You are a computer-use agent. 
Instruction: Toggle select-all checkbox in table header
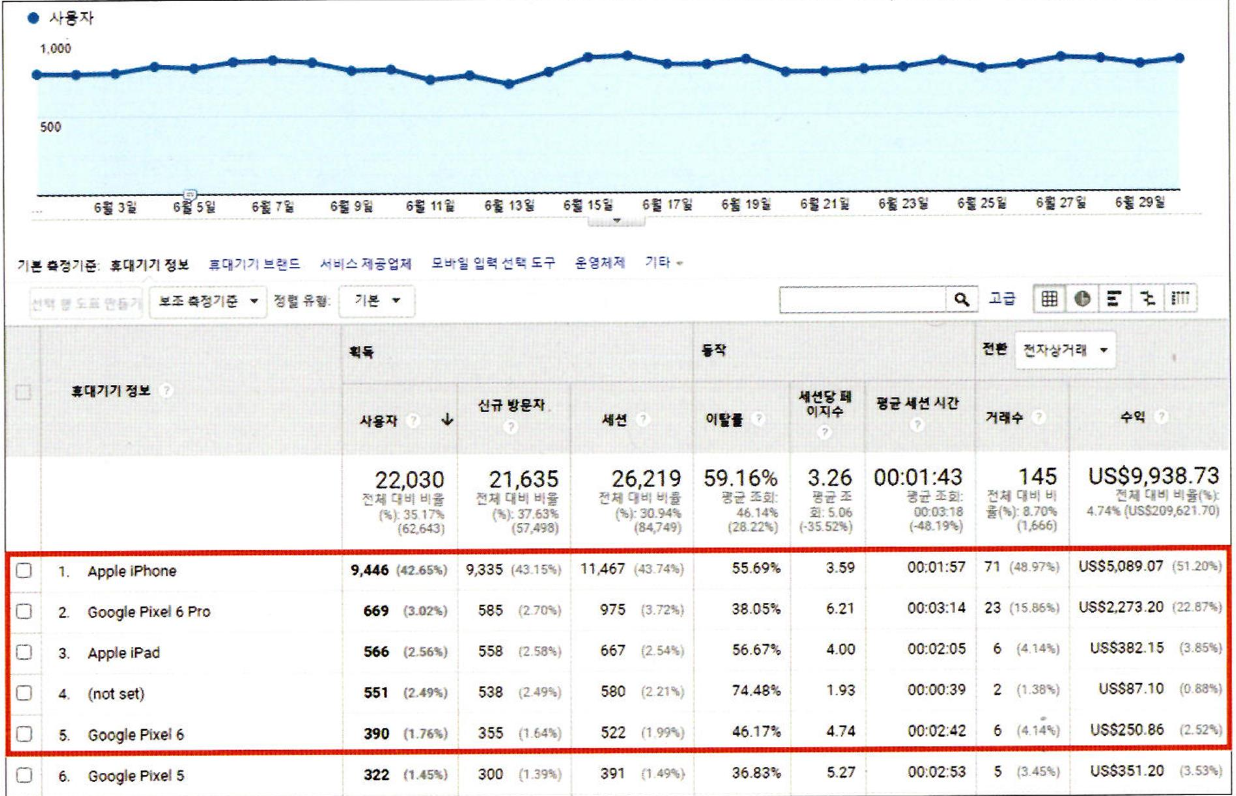click(22, 392)
